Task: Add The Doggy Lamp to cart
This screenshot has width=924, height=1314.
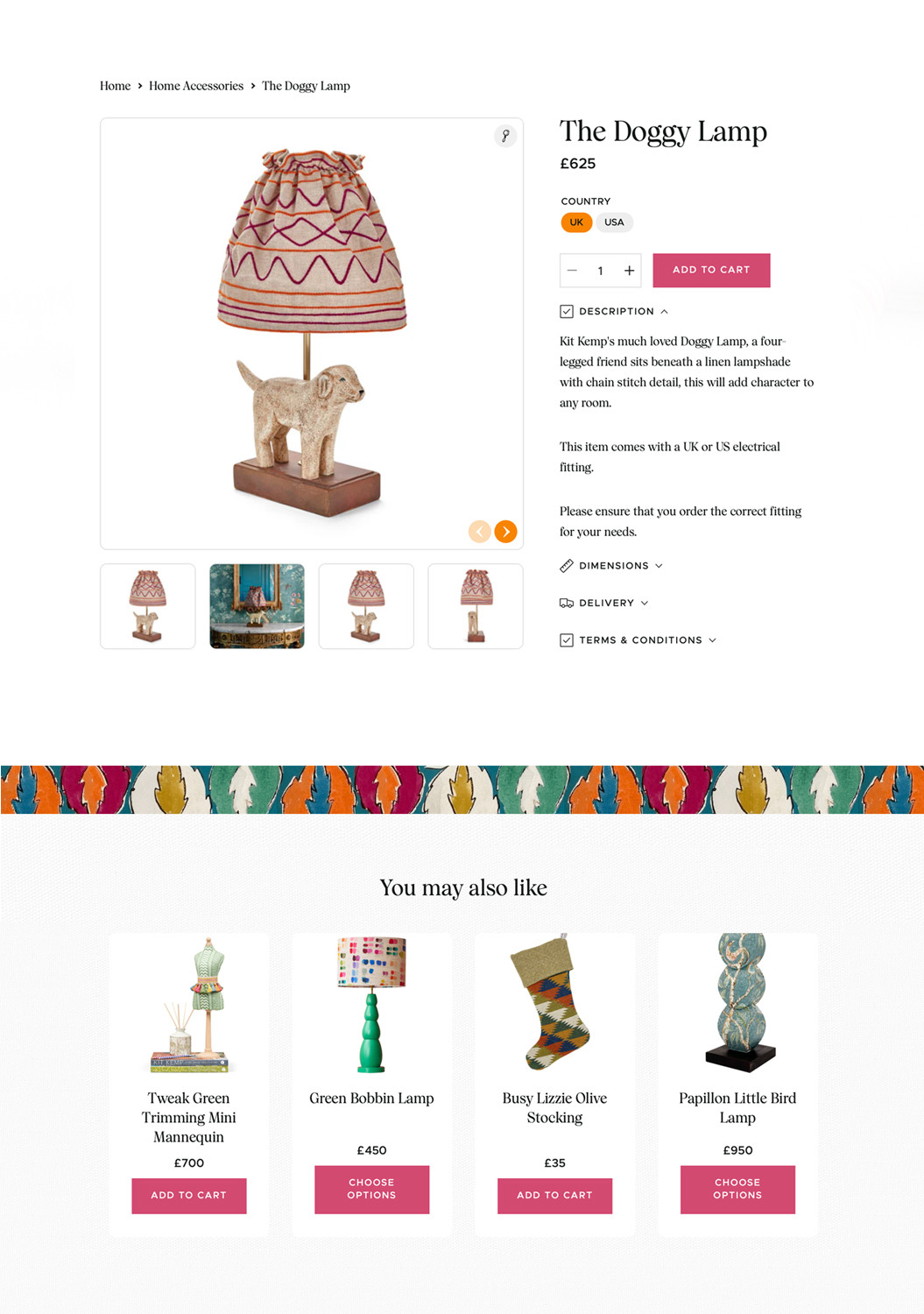Action: pyautogui.click(x=711, y=270)
